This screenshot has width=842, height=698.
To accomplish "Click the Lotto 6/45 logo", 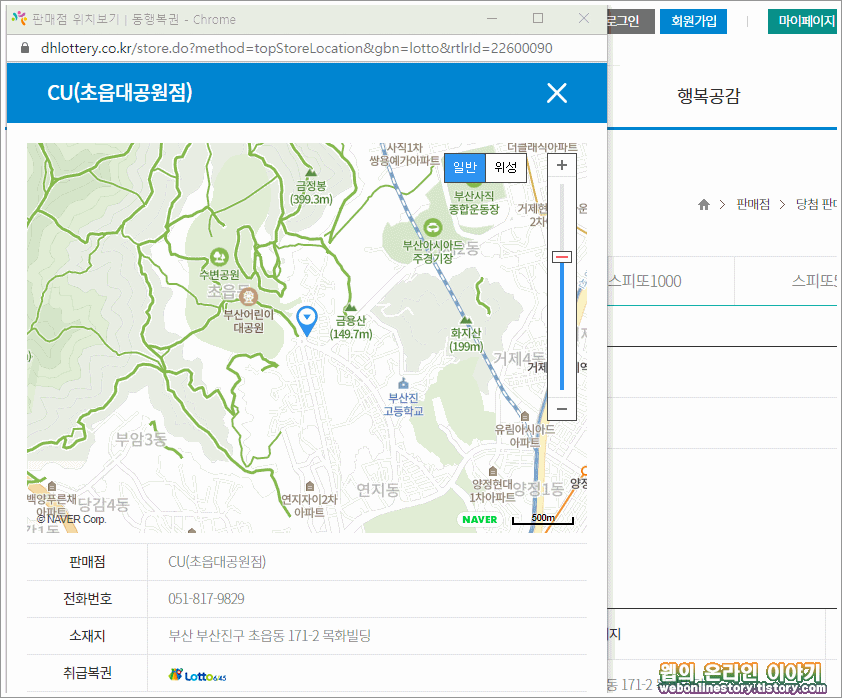I will click(198, 675).
